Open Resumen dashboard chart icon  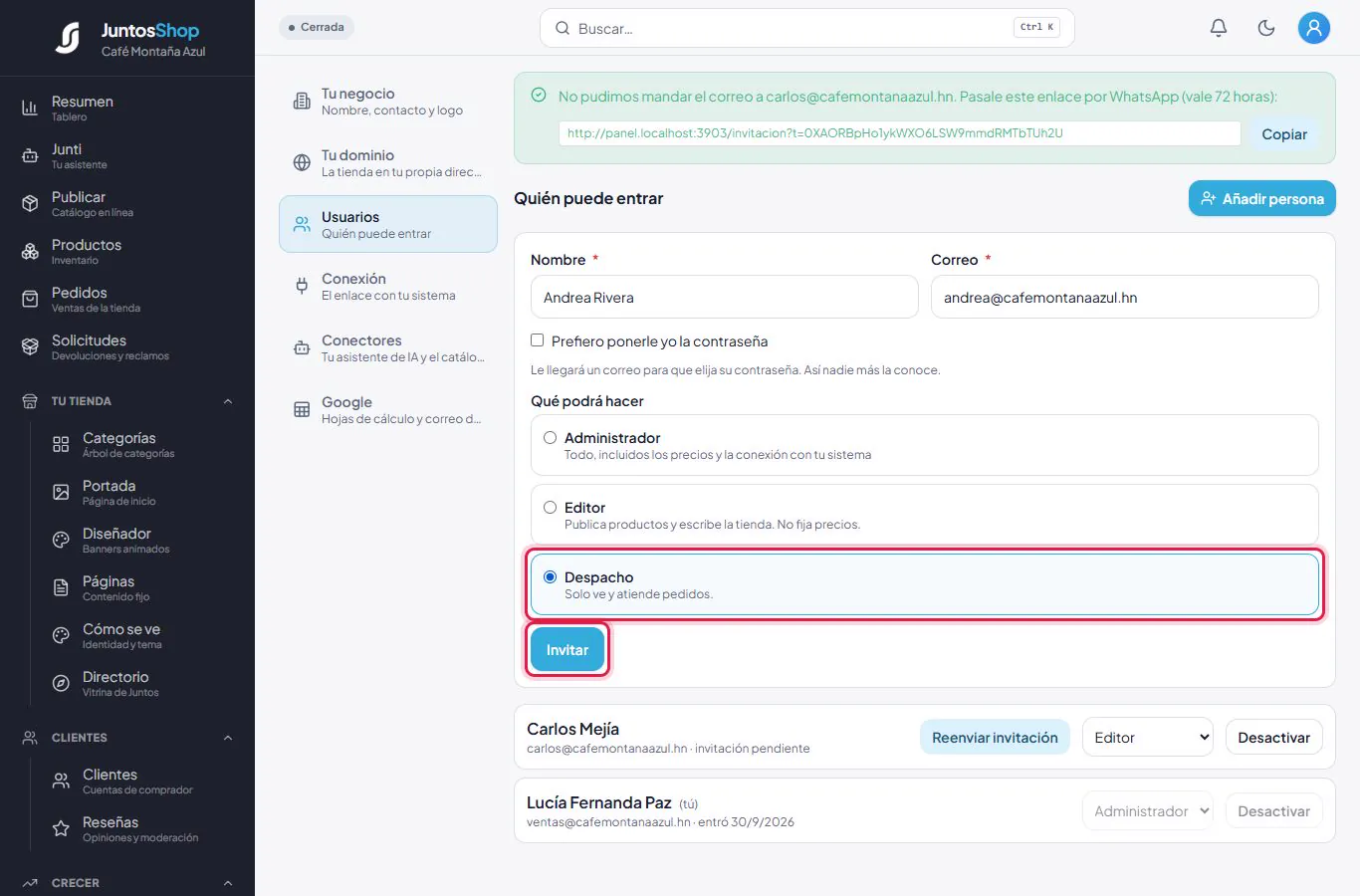(30, 108)
